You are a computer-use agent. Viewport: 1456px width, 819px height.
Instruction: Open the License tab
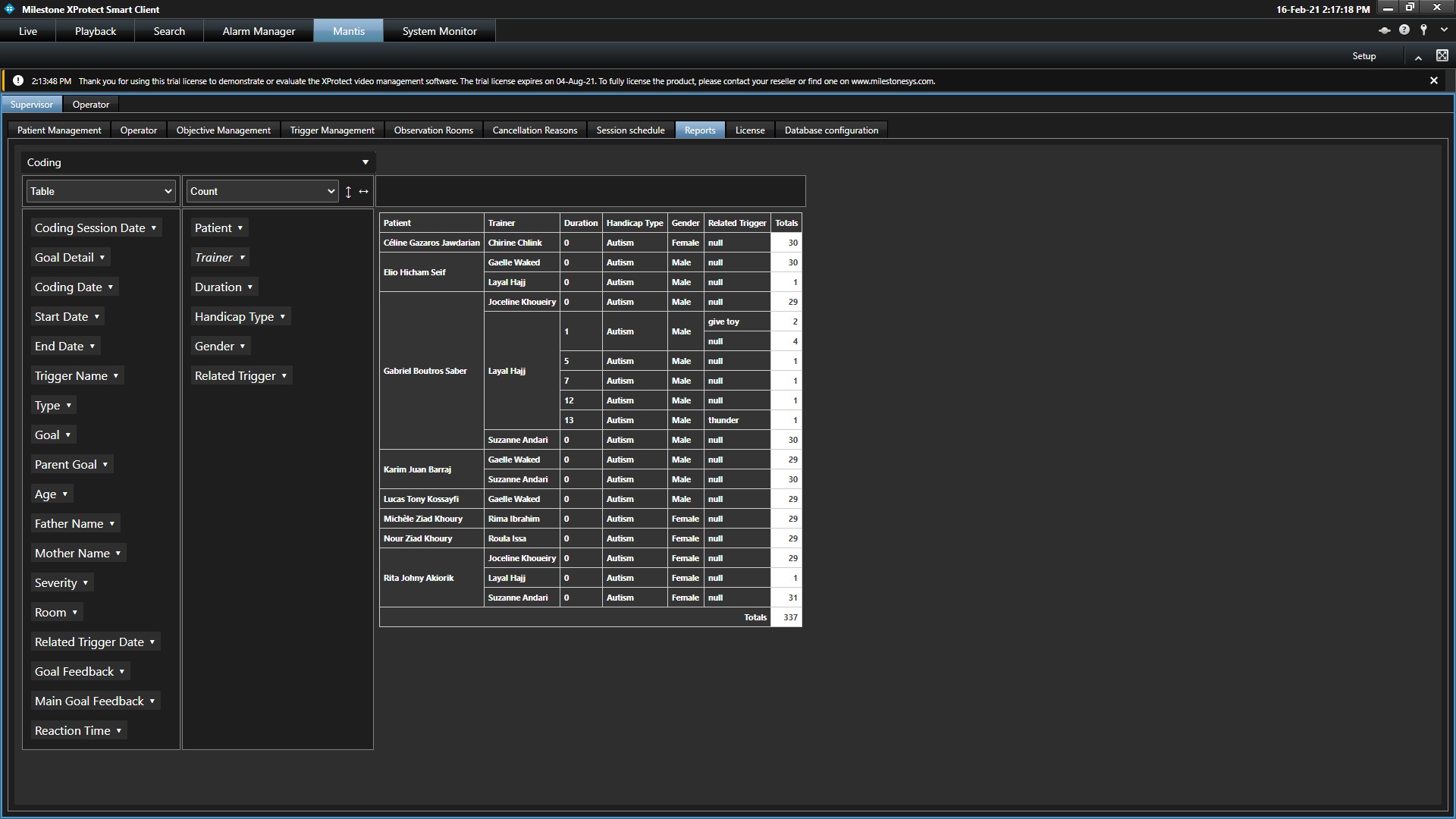tap(750, 130)
